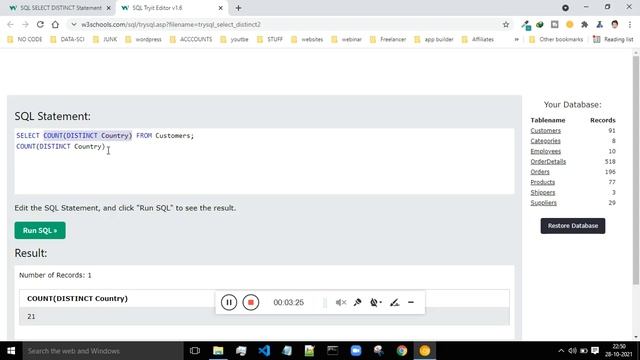Image resolution: width=640 pixels, height=360 pixels.
Task: Click inside the SQL statement editor
Action: pyautogui.click(x=264, y=162)
